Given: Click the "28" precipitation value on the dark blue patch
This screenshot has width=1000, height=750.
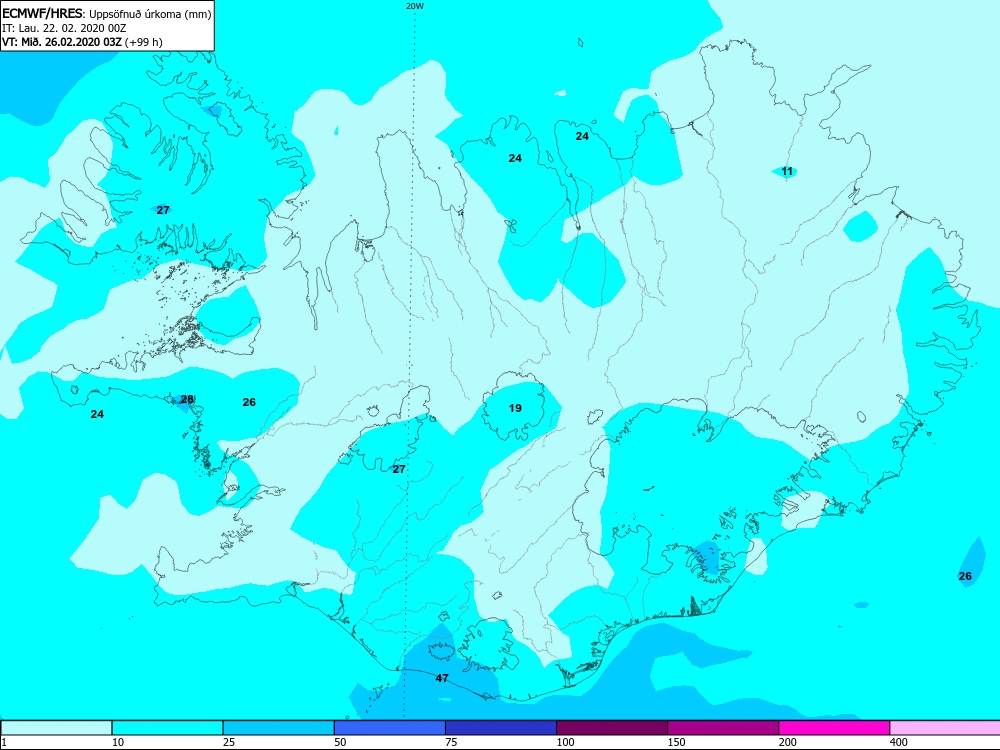Looking at the screenshot, I should (x=187, y=399).
